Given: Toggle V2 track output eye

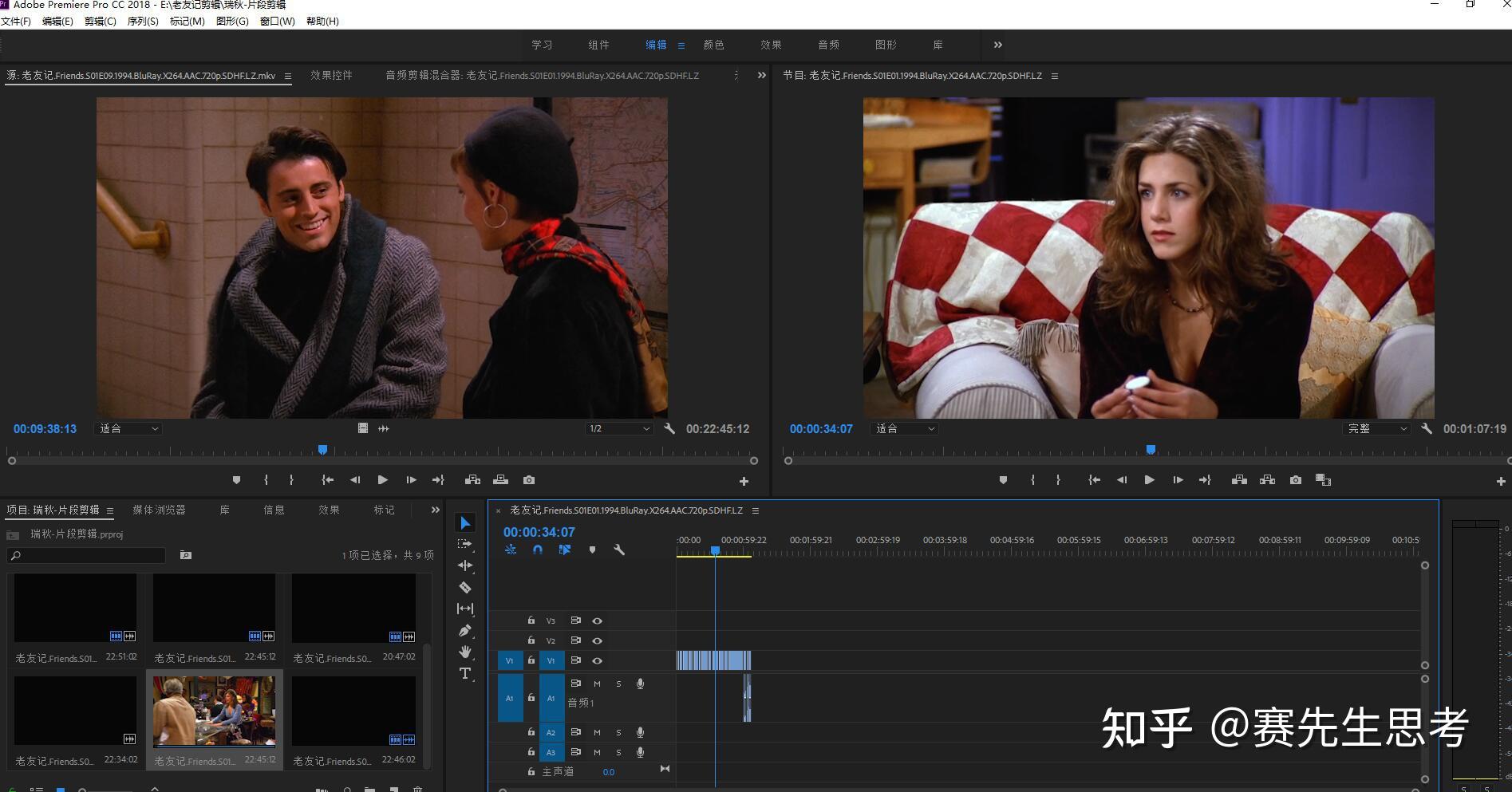Looking at the screenshot, I should tap(597, 640).
